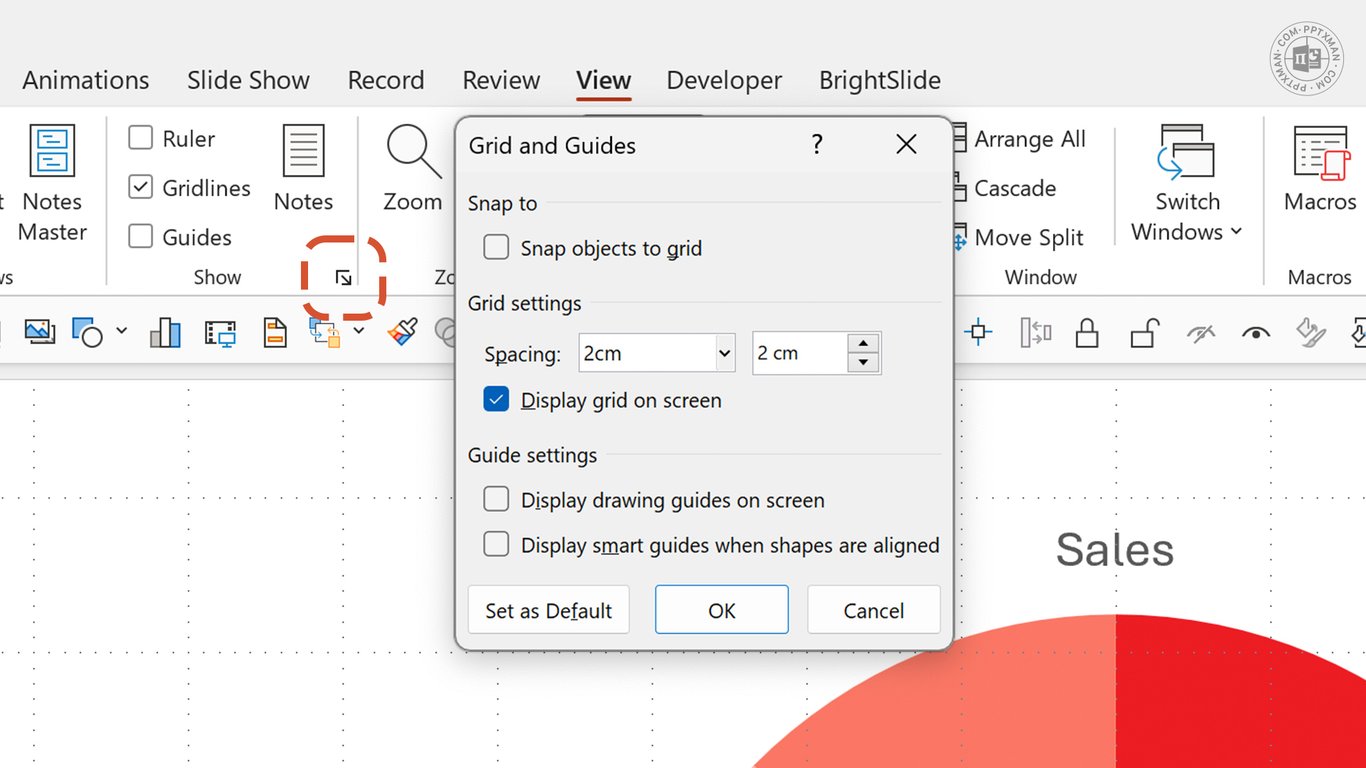Enable Display smart guides when shapes aligned
The width and height of the screenshot is (1366, 768).
pyautogui.click(x=496, y=544)
